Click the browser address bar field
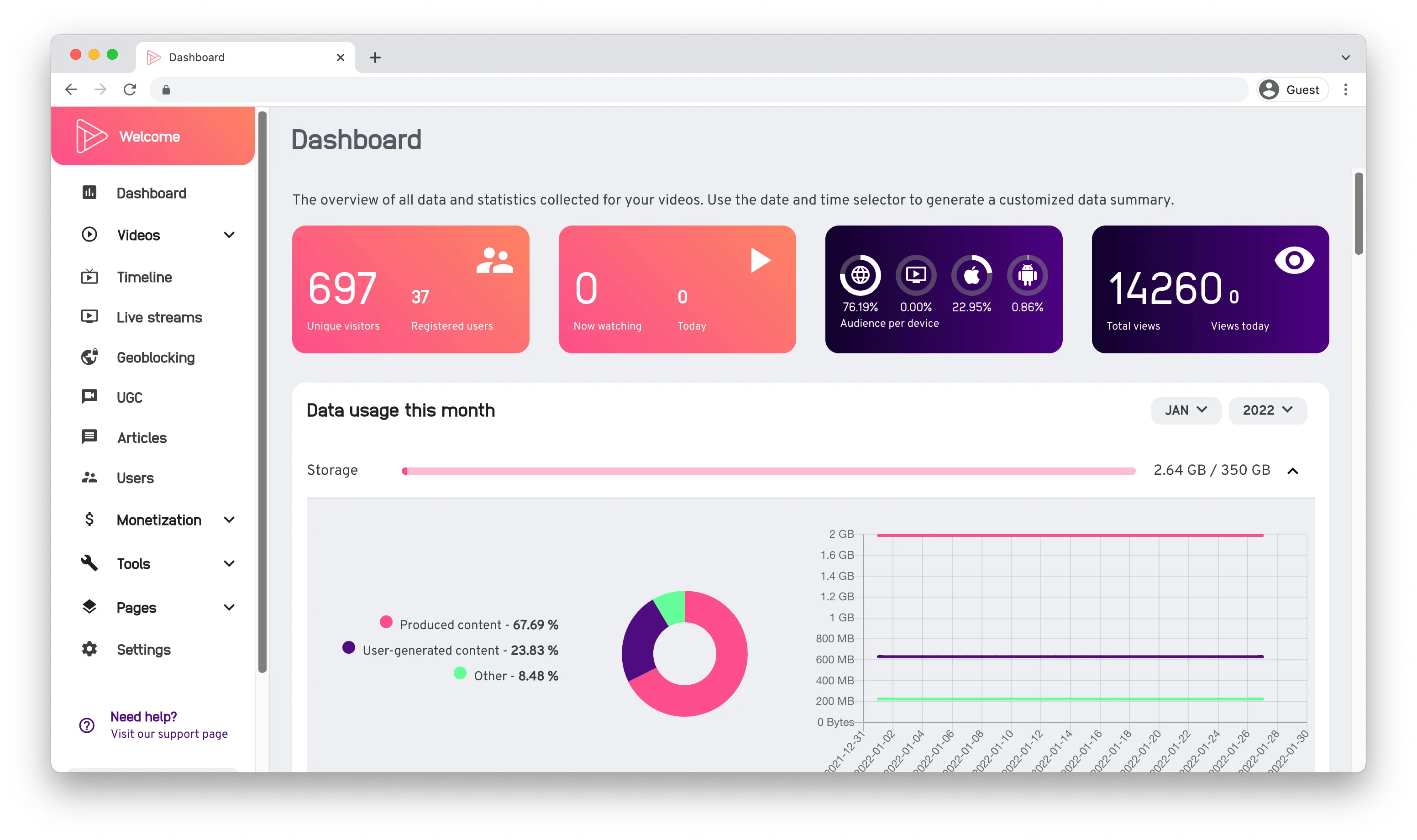 click(698, 89)
